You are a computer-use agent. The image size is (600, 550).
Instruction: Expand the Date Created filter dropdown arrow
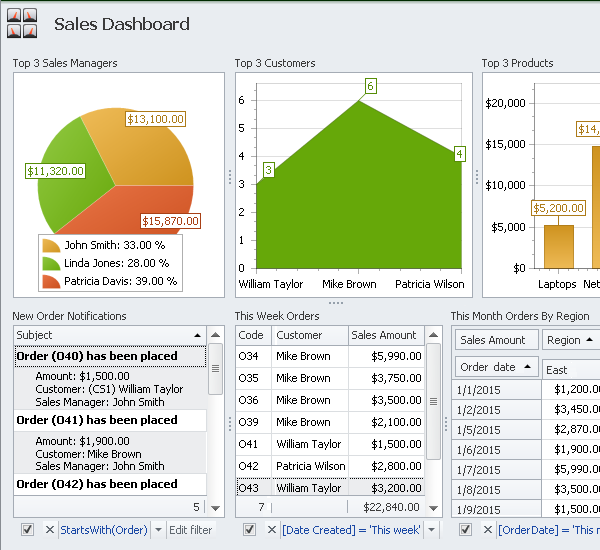[431, 530]
